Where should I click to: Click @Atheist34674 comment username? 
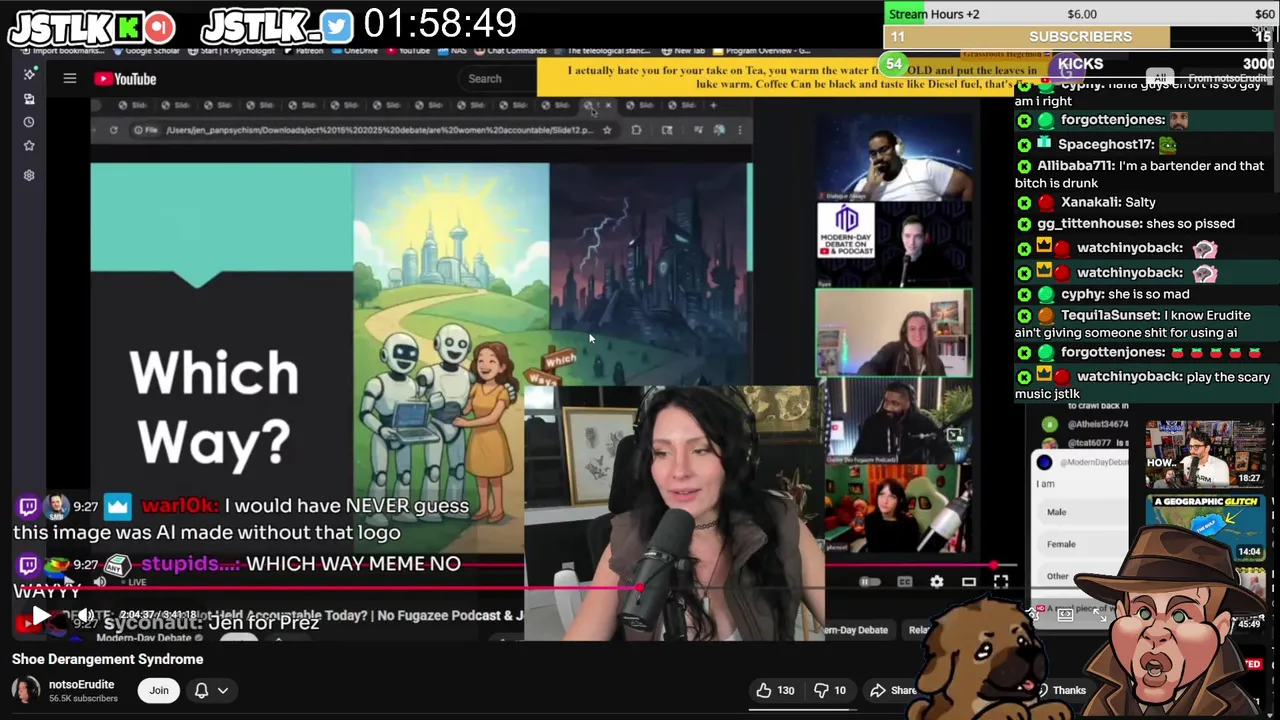click(x=1096, y=424)
